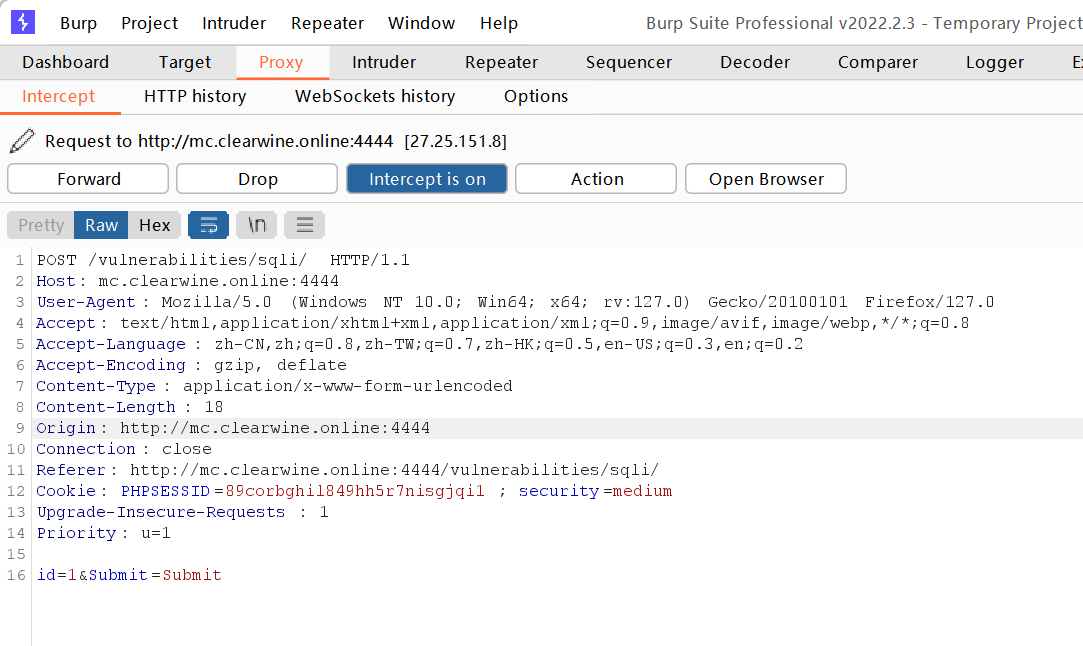Open the HTTP history sub-tab
The width and height of the screenshot is (1083, 646).
point(195,96)
